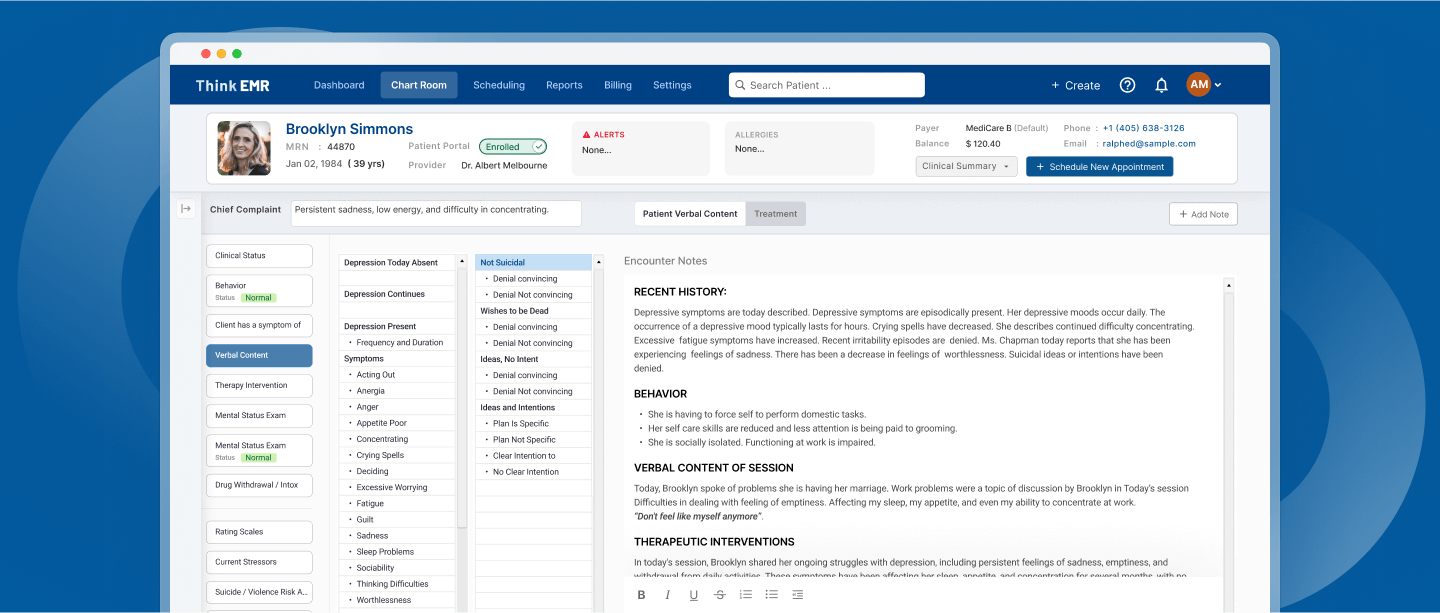Click the help question mark icon
This screenshot has height=613, width=1440.
[x=1127, y=85]
